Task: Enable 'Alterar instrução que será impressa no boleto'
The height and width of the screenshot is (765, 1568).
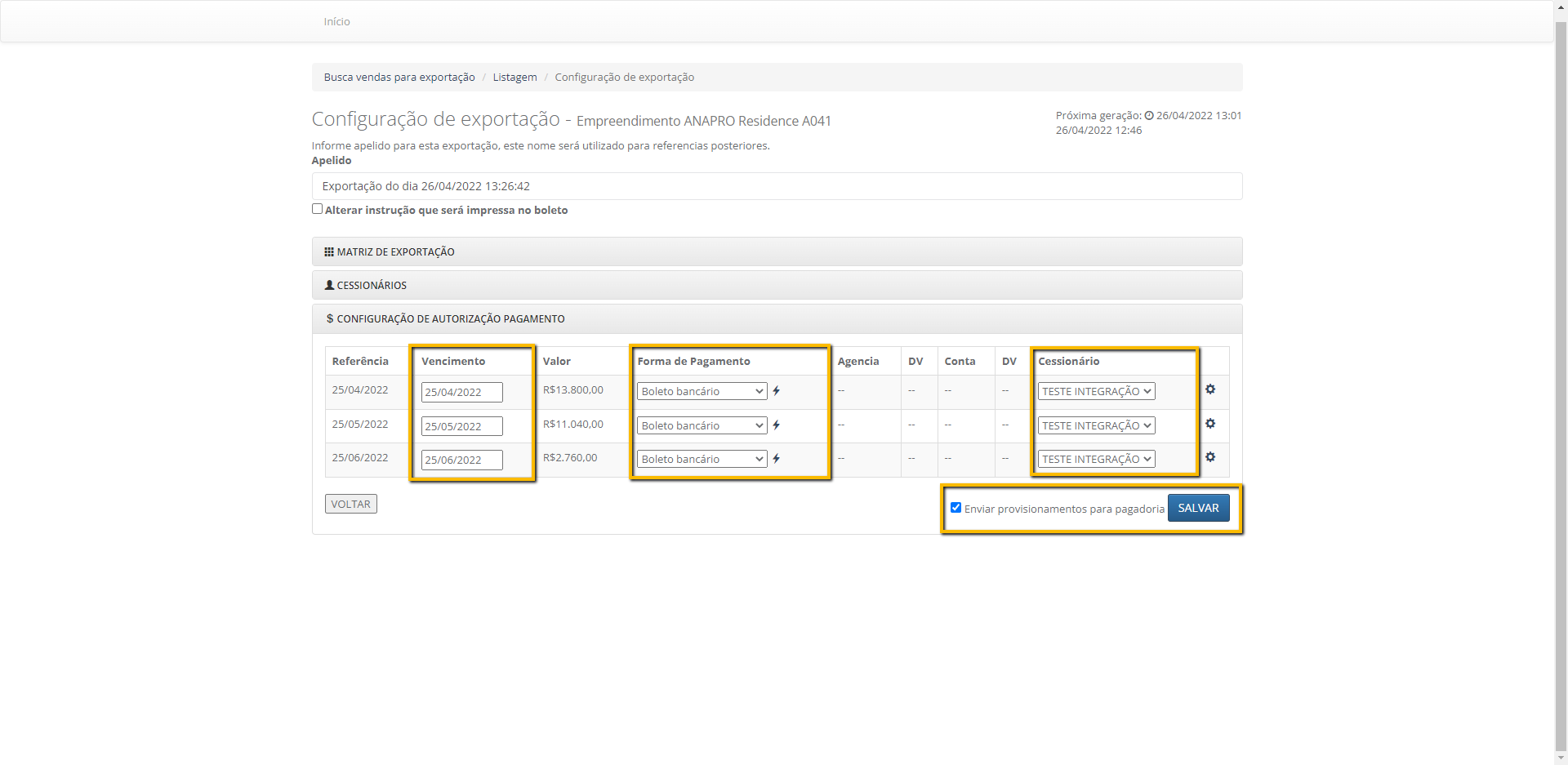Action: point(318,209)
